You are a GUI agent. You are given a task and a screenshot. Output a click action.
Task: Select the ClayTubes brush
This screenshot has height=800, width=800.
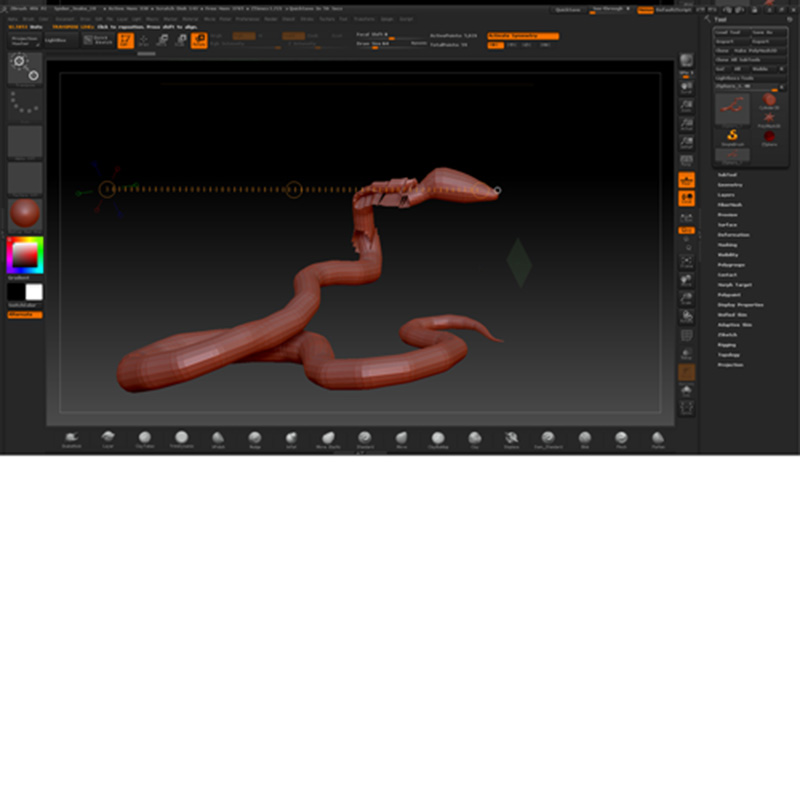pos(145,439)
